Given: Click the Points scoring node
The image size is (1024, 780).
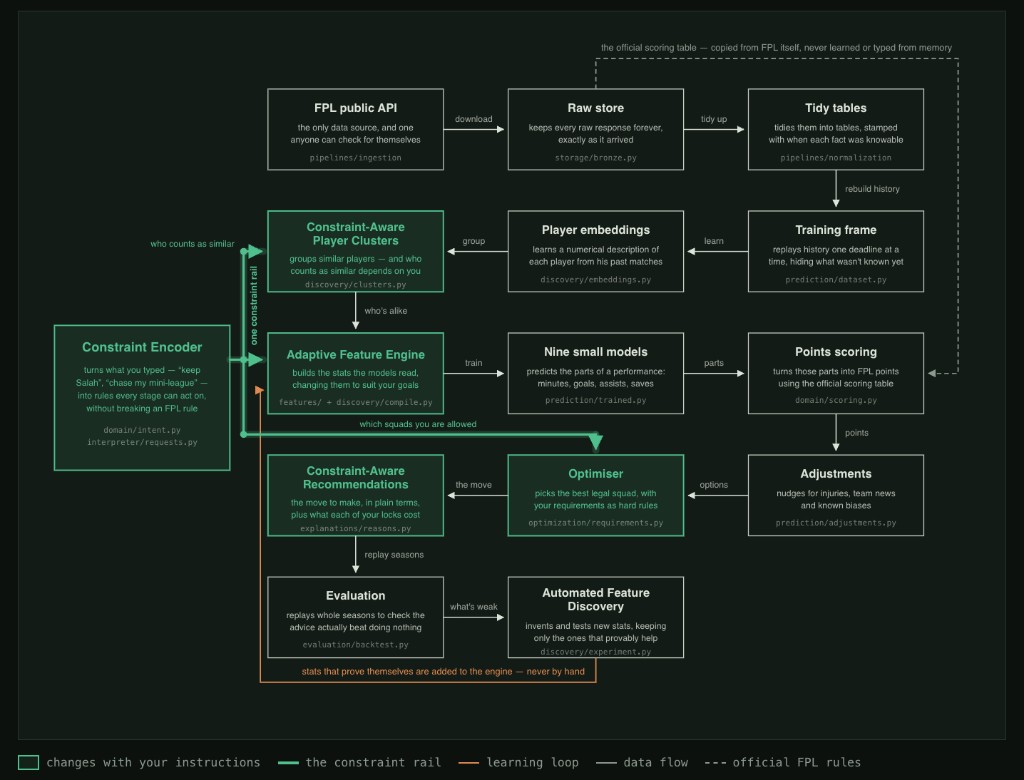Looking at the screenshot, I should pos(836,373).
